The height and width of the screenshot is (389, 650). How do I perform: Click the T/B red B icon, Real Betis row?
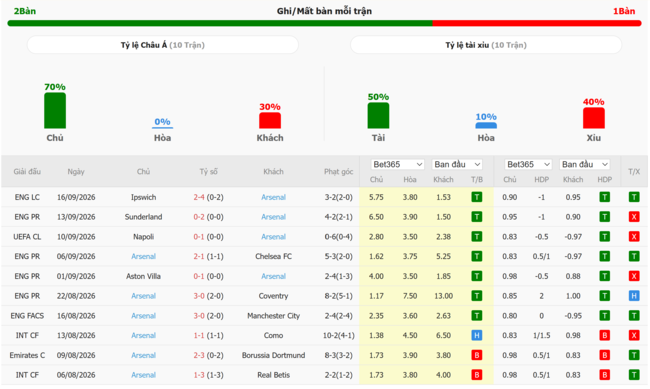point(477,375)
